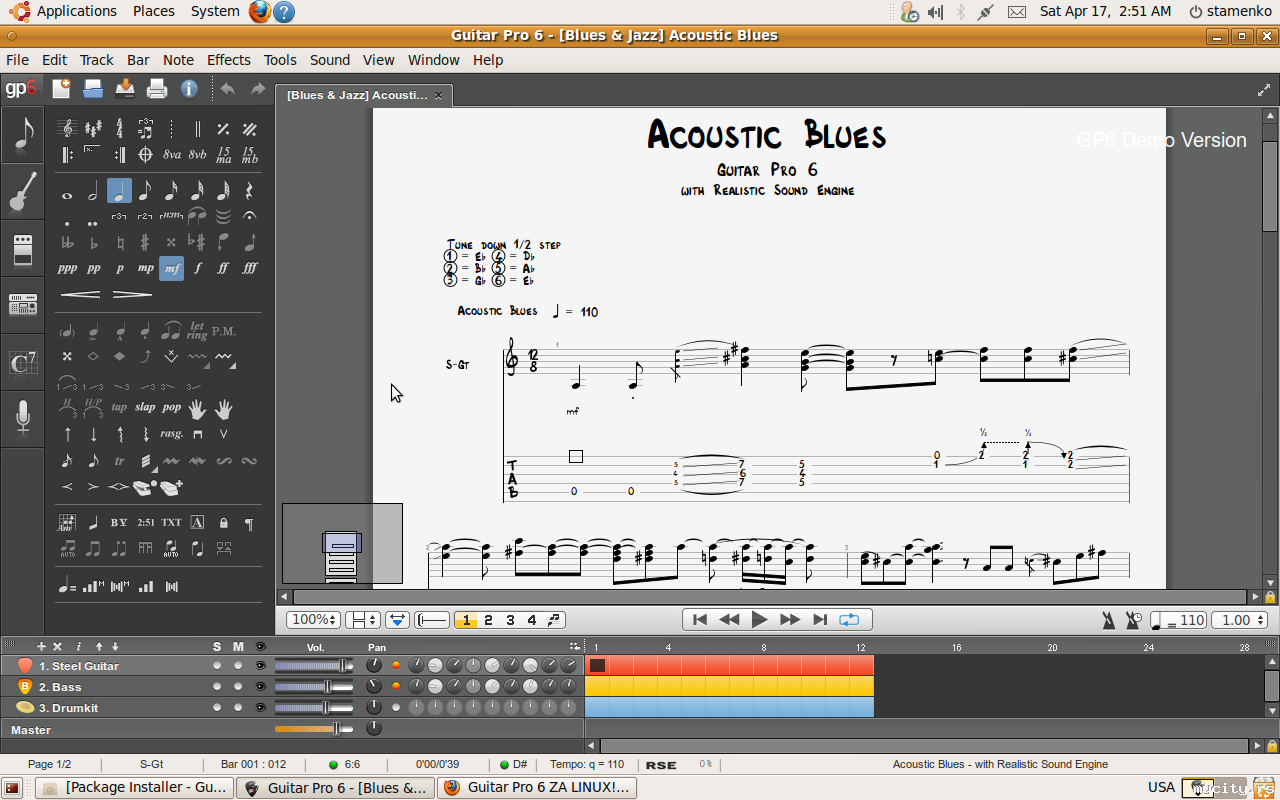The image size is (1280, 800).
Task: Apply the pop technique
Action: click(172, 407)
